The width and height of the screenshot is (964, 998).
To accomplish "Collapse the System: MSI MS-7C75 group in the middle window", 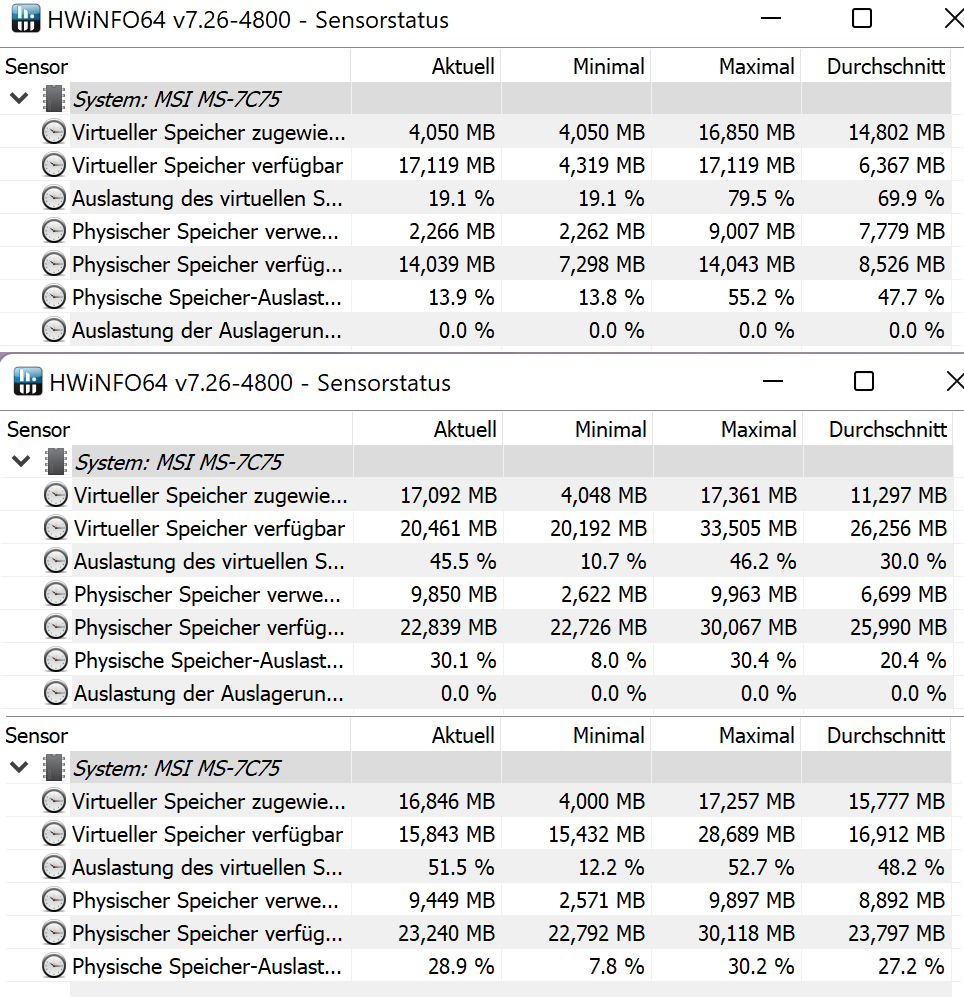I will 19,462.
